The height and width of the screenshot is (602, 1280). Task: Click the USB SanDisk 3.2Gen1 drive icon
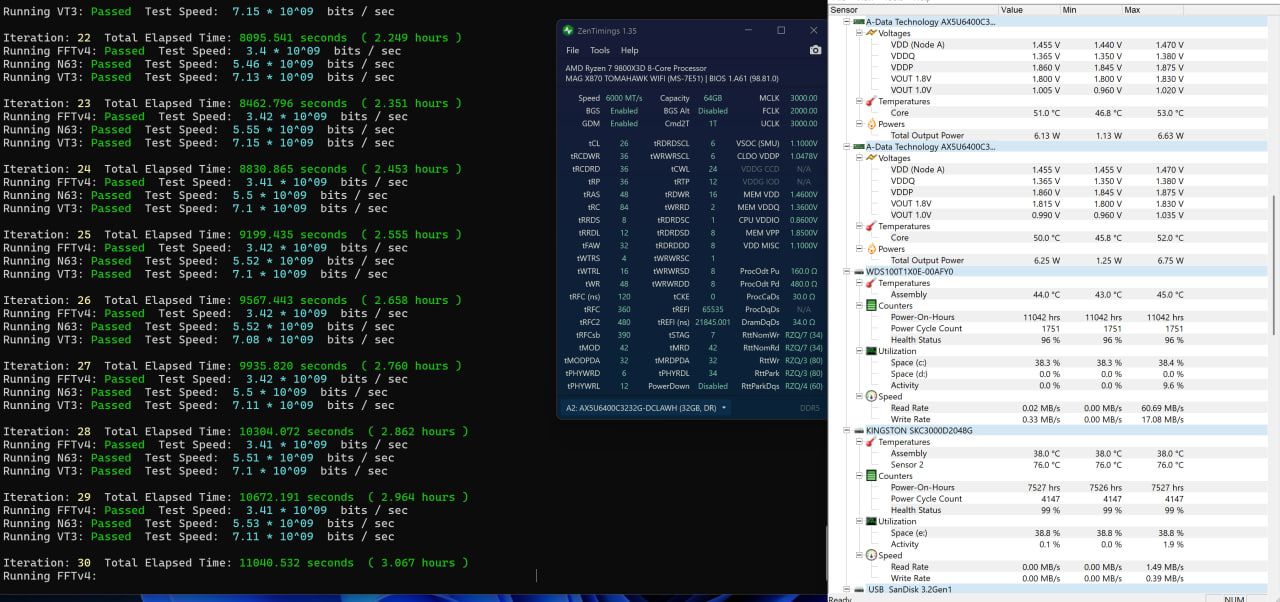tap(857, 590)
